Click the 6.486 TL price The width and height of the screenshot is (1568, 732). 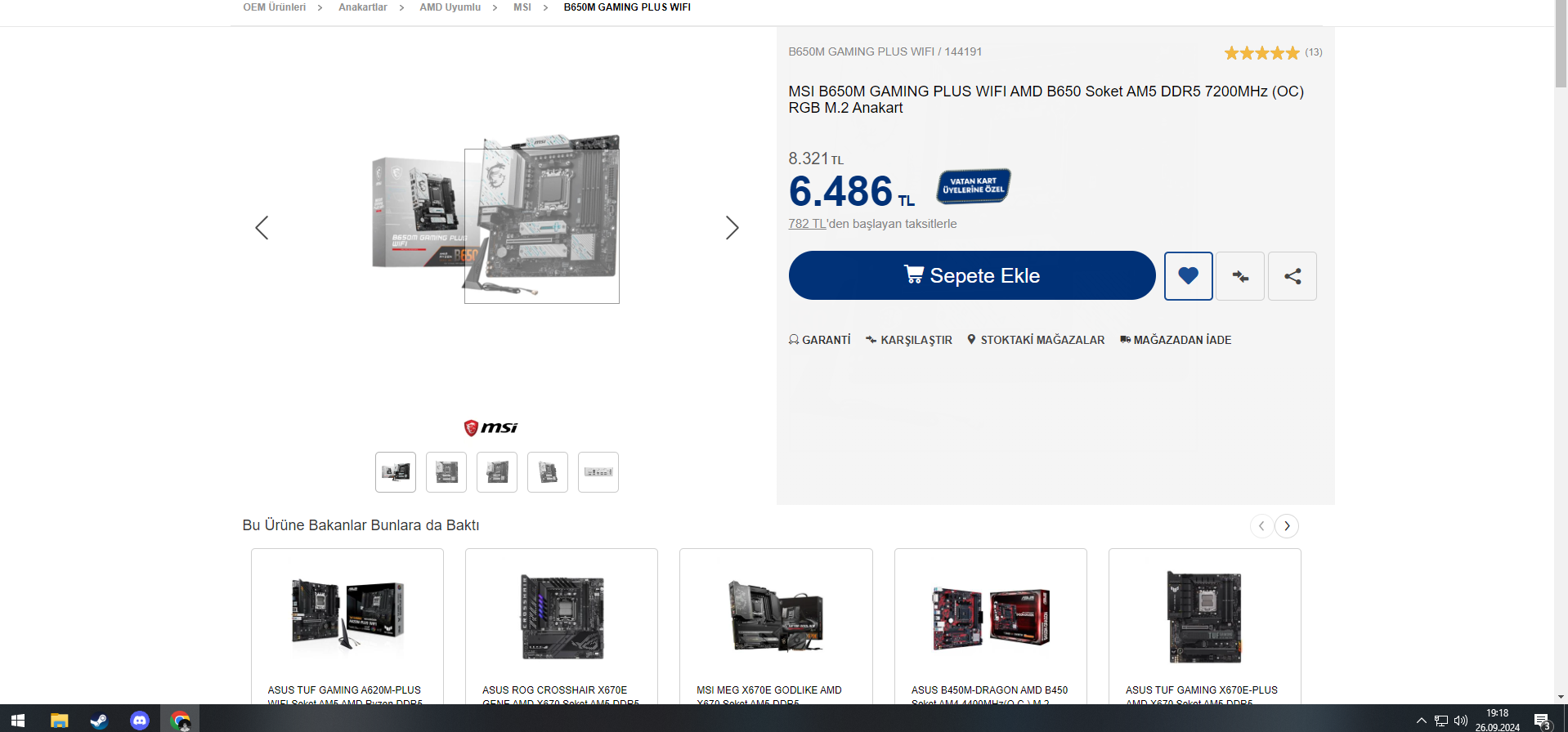click(x=851, y=191)
